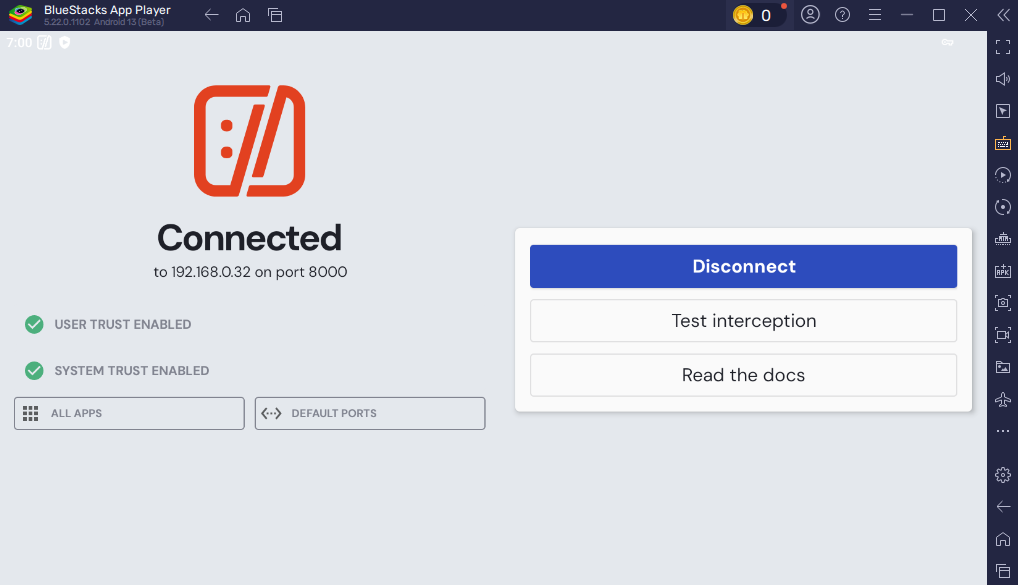Click the Android home icon in sidebar
Screen dimensions: 1018x585
coord(1003,540)
